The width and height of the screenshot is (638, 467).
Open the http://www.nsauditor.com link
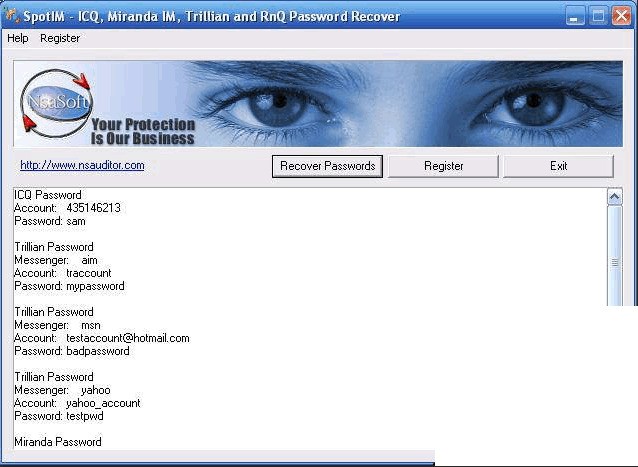click(82, 165)
